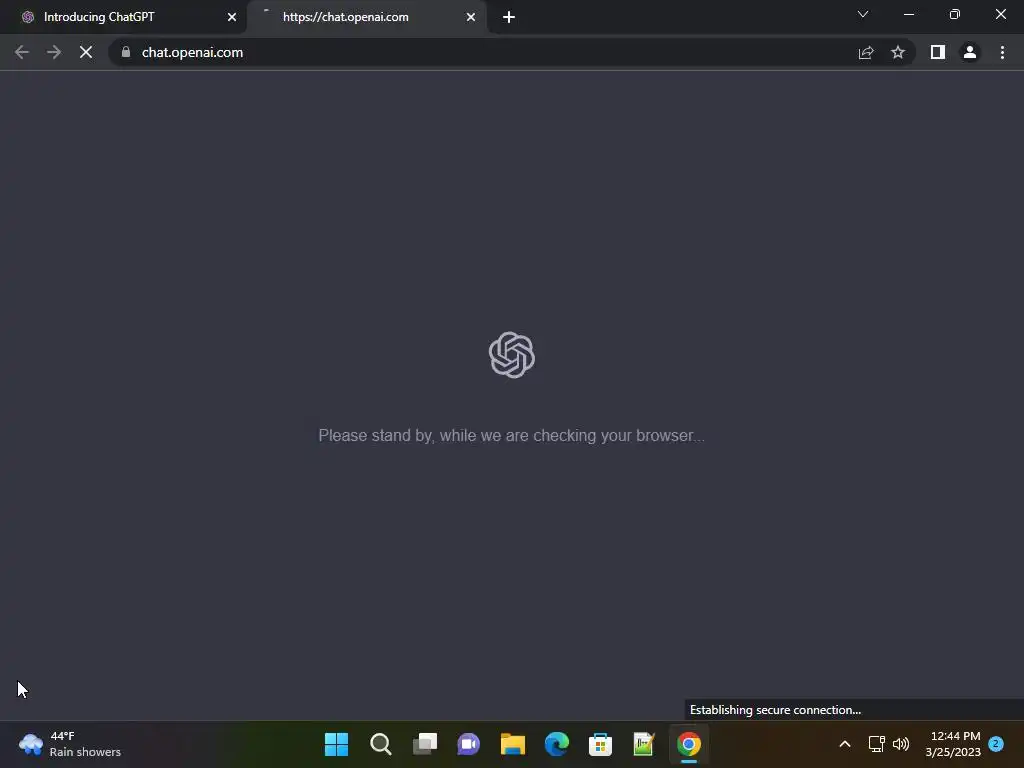The width and height of the screenshot is (1024, 768).
Task: Restore down the Chrome window
Action: [x=955, y=14]
